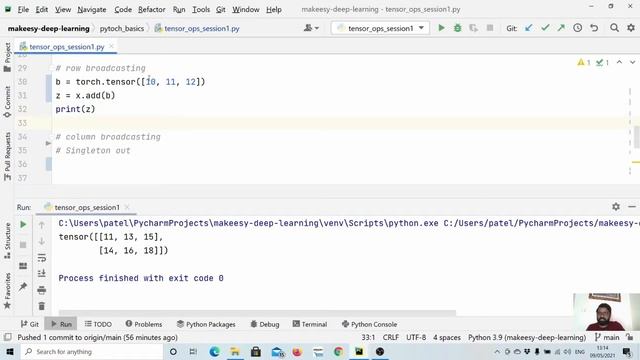Rollback changes with undo arrow icon
This screenshot has width=640, height=360.
pyautogui.click(x=594, y=28)
